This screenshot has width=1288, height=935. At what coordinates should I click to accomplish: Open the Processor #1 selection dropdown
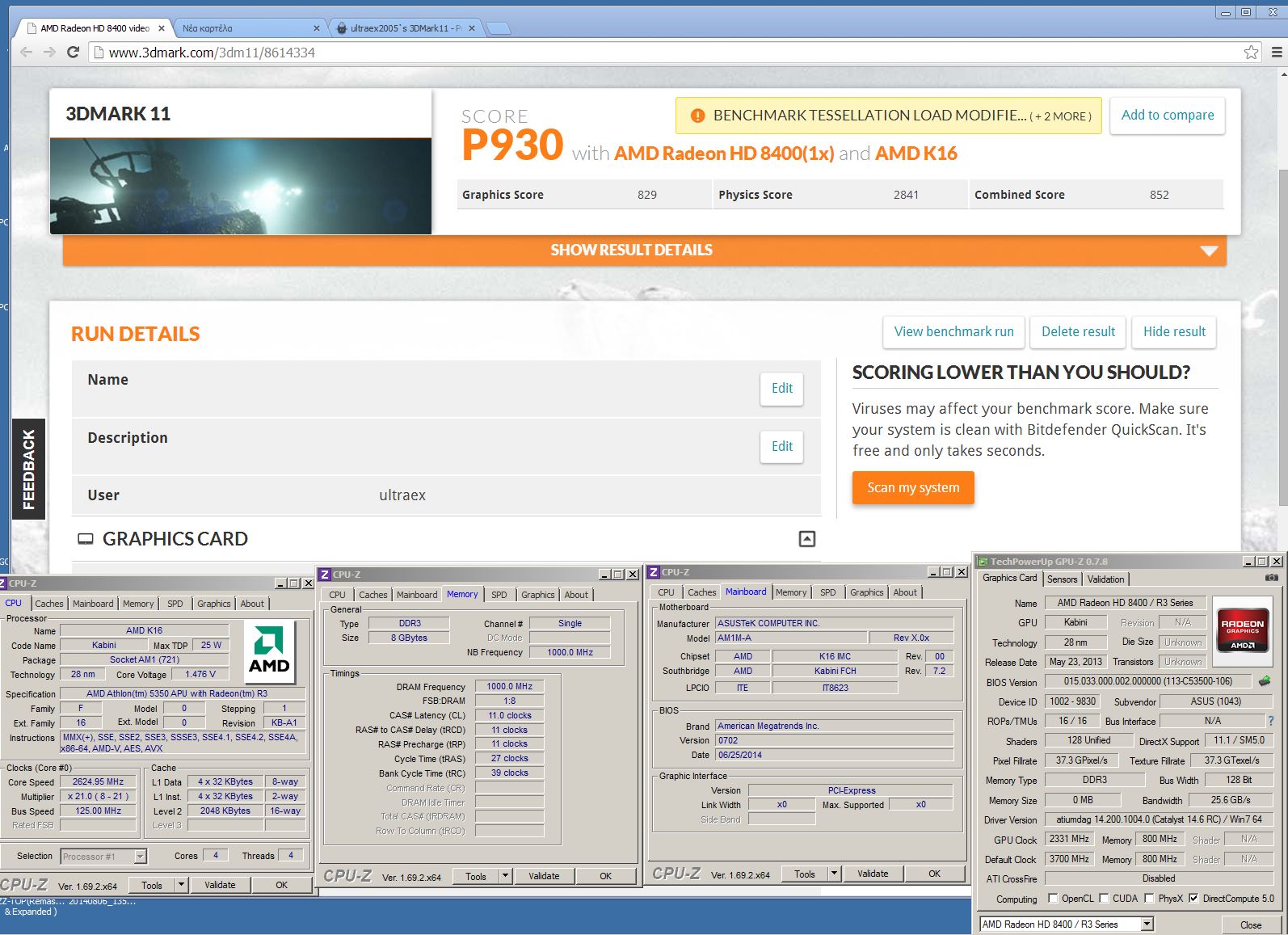pos(140,857)
